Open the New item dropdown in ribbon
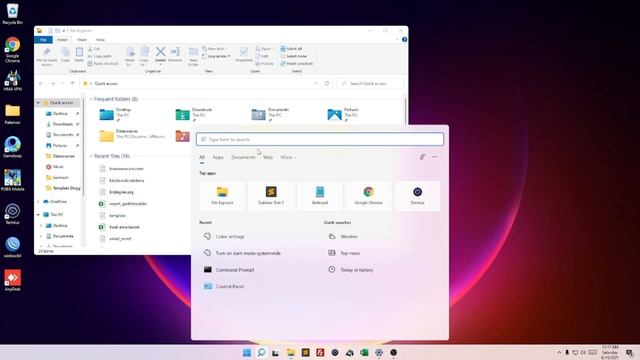 pos(215,49)
